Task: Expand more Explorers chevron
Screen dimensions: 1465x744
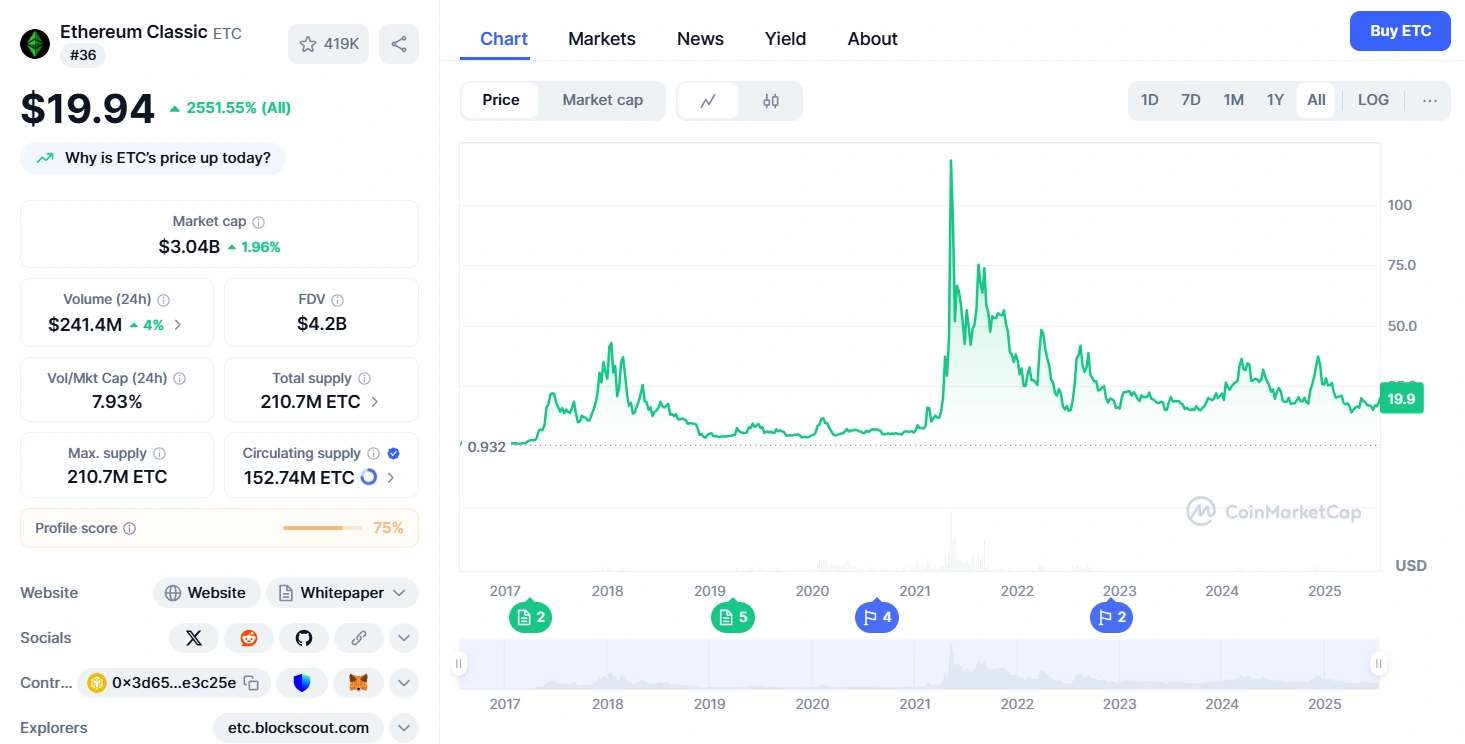Action: (x=403, y=728)
